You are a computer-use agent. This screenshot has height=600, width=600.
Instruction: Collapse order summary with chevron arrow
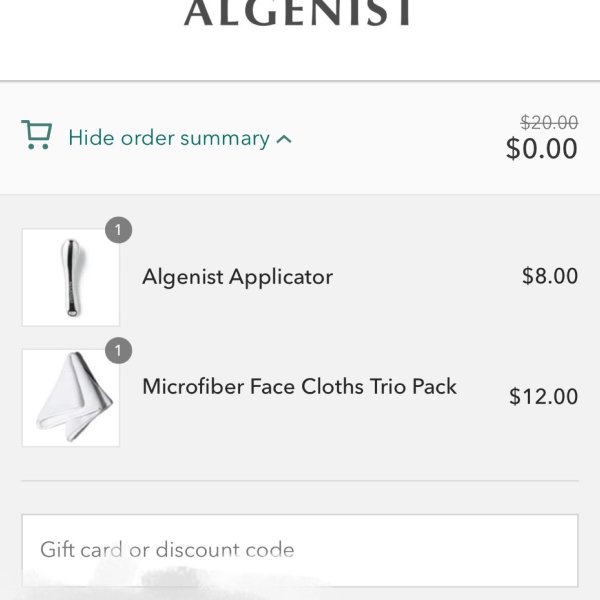pos(284,139)
